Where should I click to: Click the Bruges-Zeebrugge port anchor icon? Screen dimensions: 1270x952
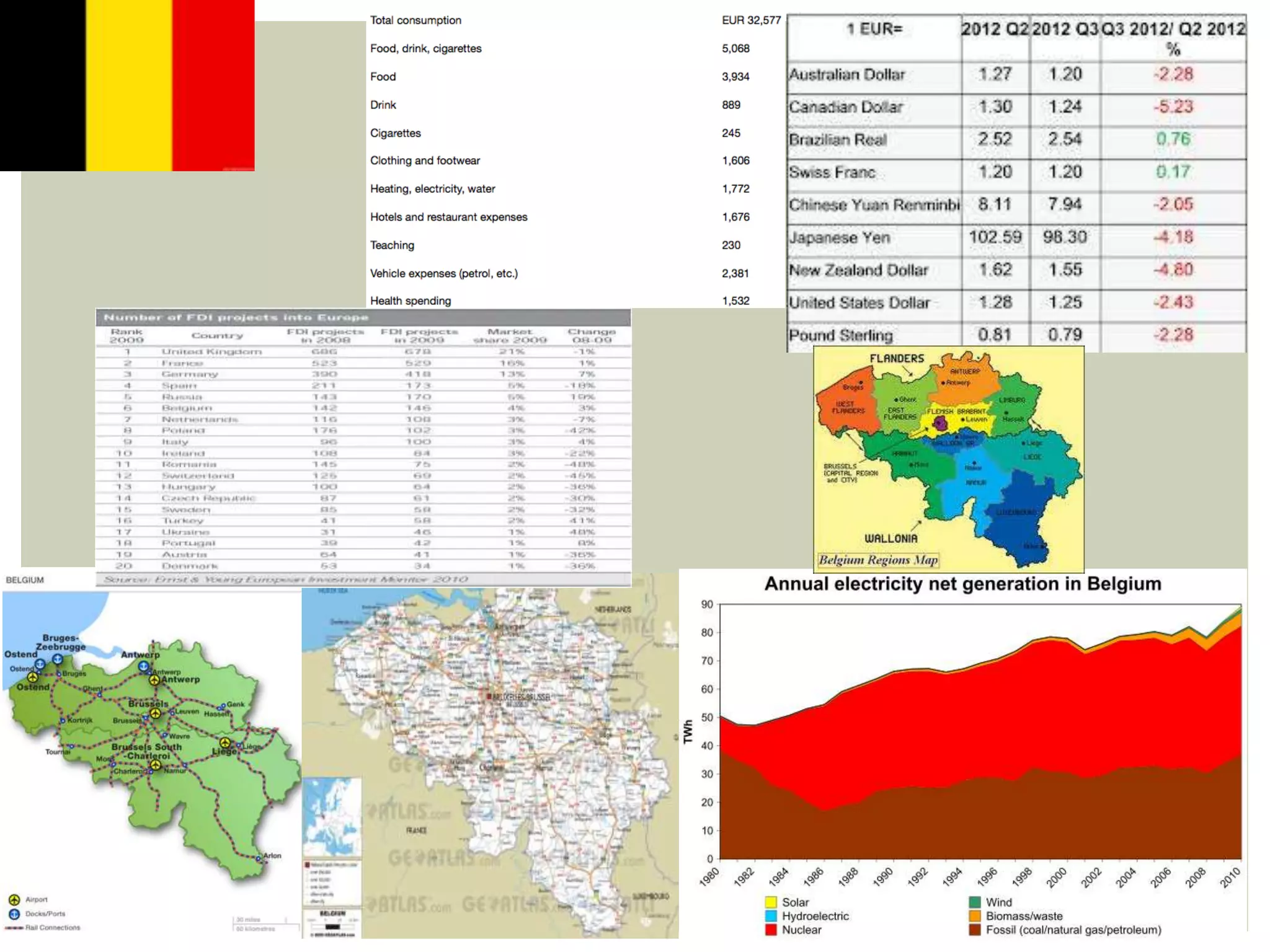click(58, 659)
